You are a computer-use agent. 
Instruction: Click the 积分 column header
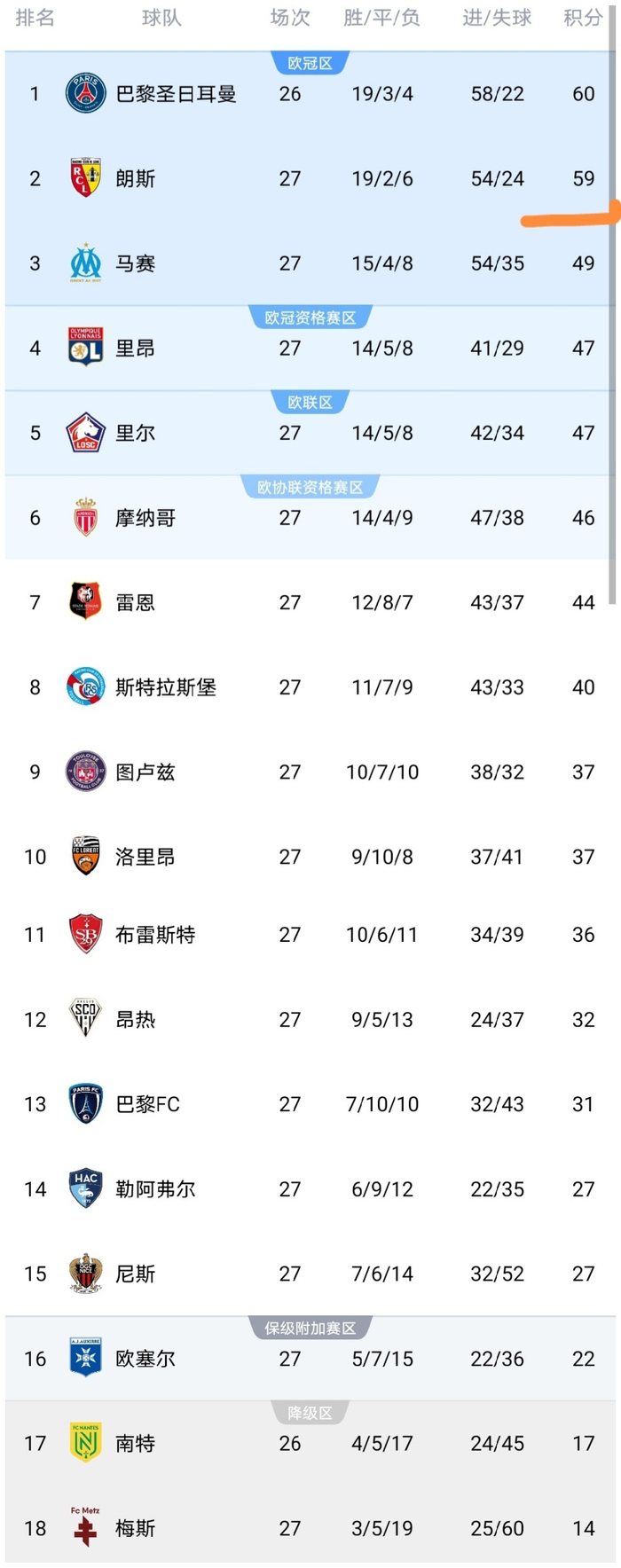point(583,19)
